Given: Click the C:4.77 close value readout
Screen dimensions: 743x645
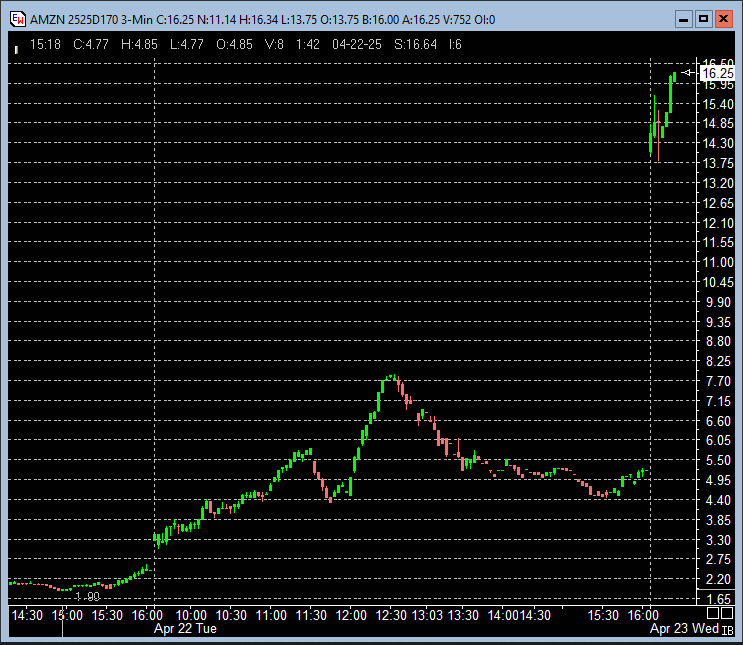Looking at the screenshot, I should 91,45.
